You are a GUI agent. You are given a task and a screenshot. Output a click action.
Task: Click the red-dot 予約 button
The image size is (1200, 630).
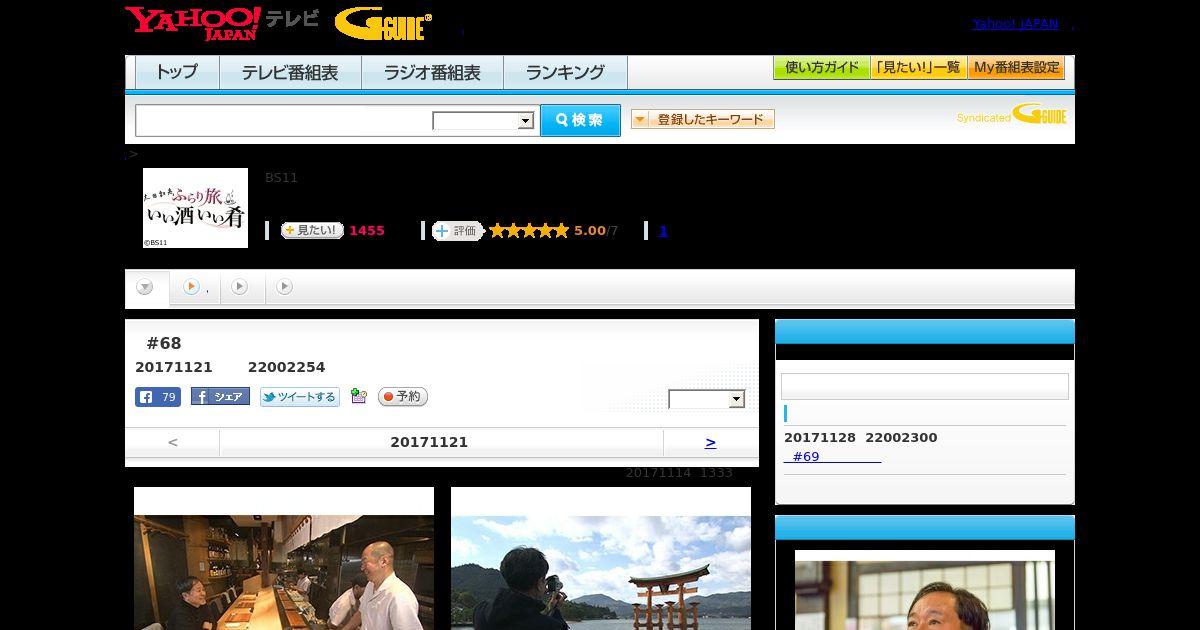click(x=403, y=397)
